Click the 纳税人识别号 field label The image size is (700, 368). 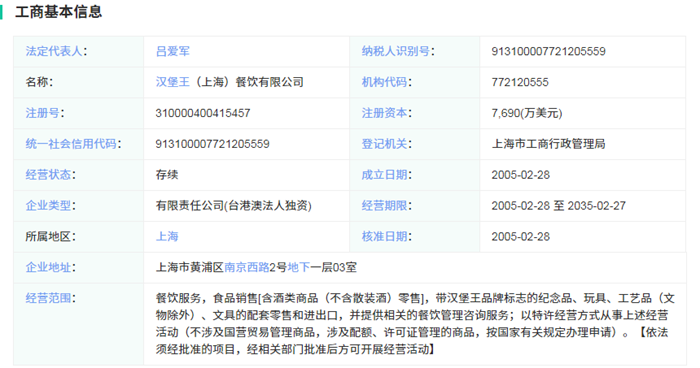(x=396, y=51)
